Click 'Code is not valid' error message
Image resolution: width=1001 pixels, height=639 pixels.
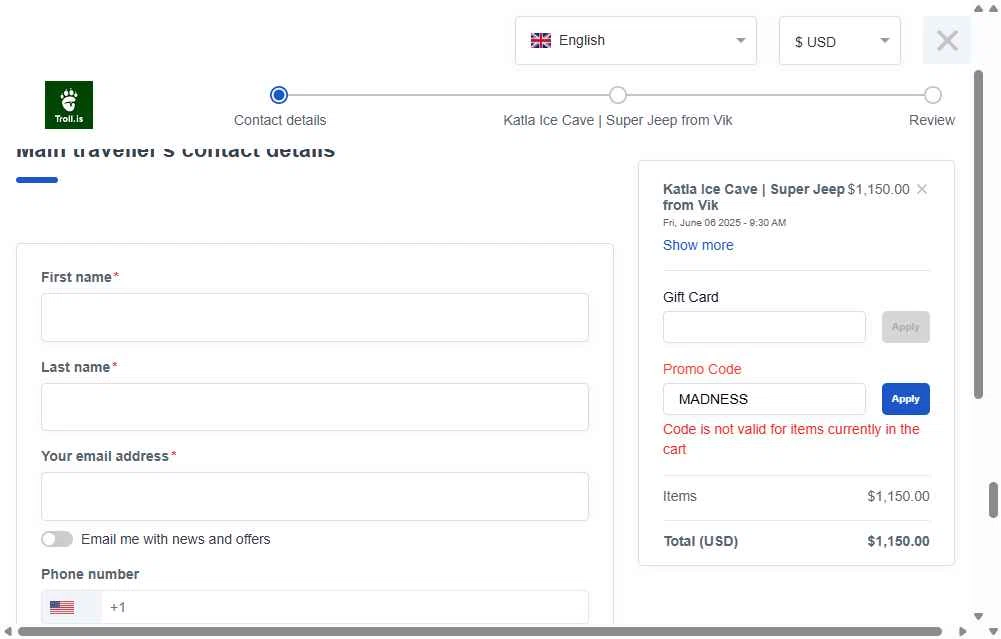[x=791, y=439]
